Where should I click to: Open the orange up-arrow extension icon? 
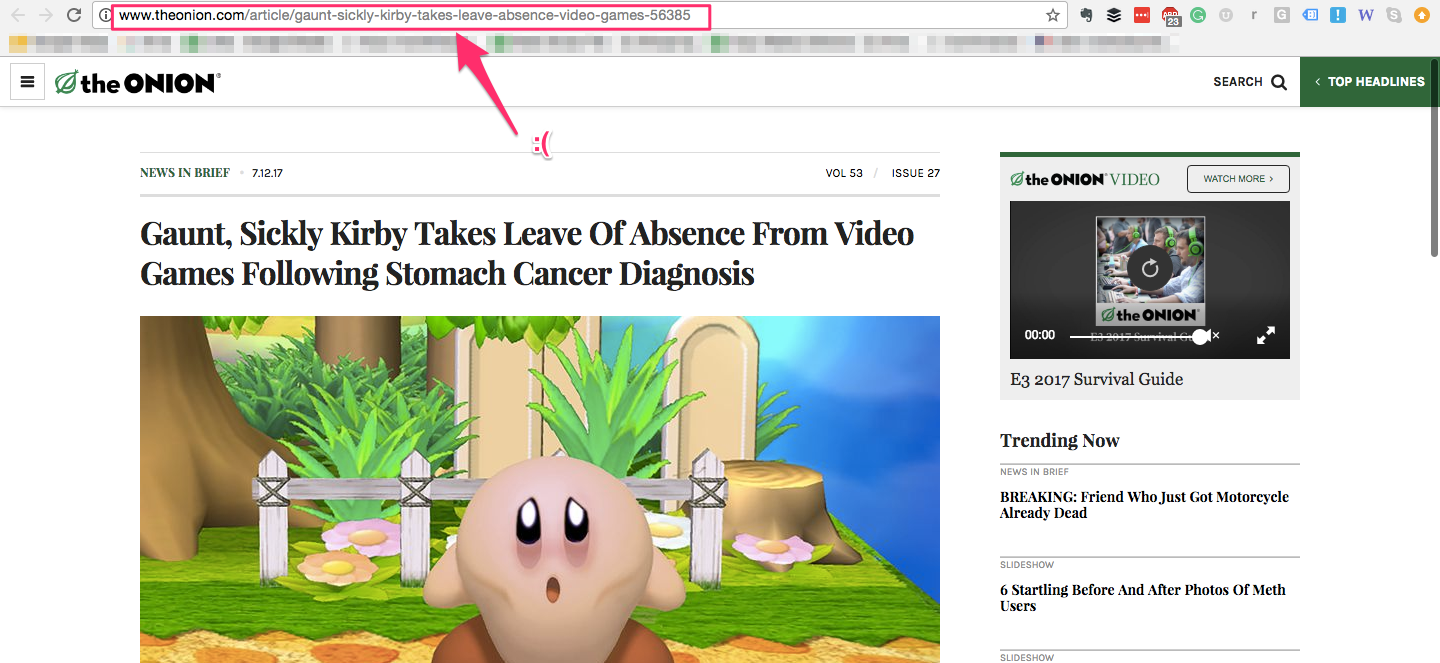(x=1421, y=15)
